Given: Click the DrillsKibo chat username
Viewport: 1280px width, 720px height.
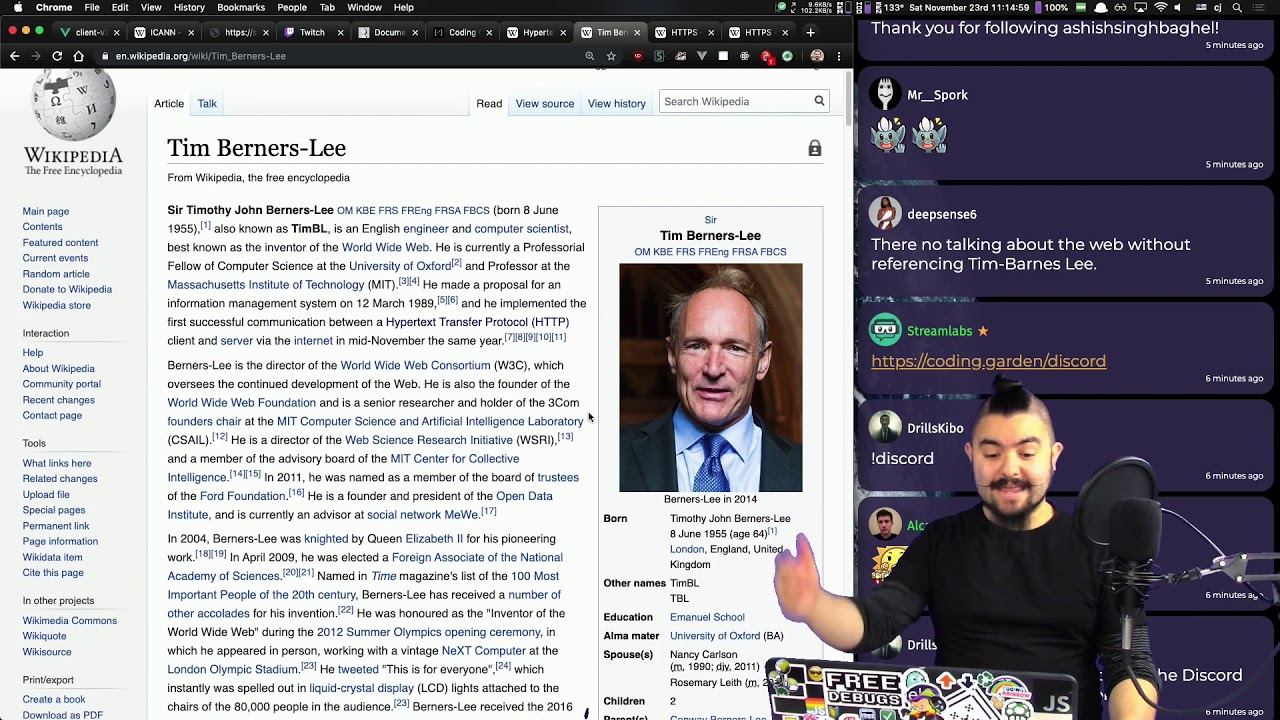Looking at the screenshot, I should pyautogui.click(x=935, y=428).
